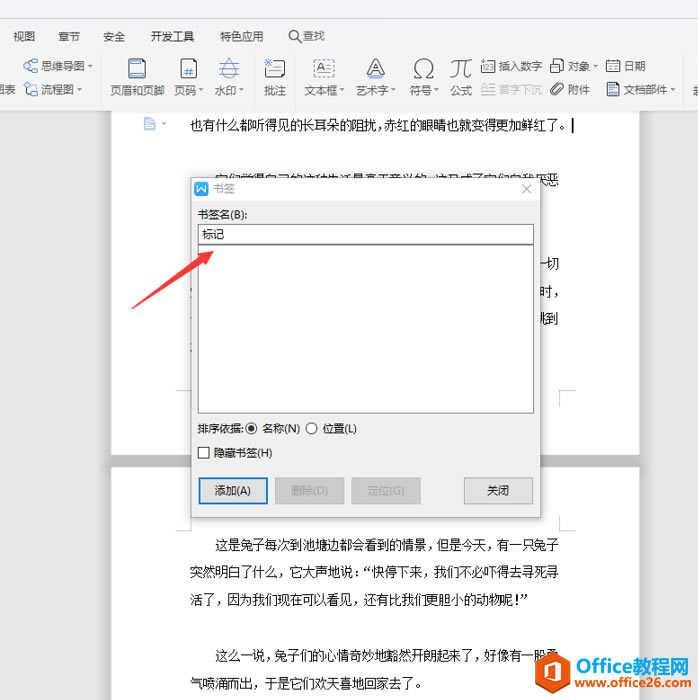
Task: Select the 位置(L) sort radio button
Action: click(312, 429)
